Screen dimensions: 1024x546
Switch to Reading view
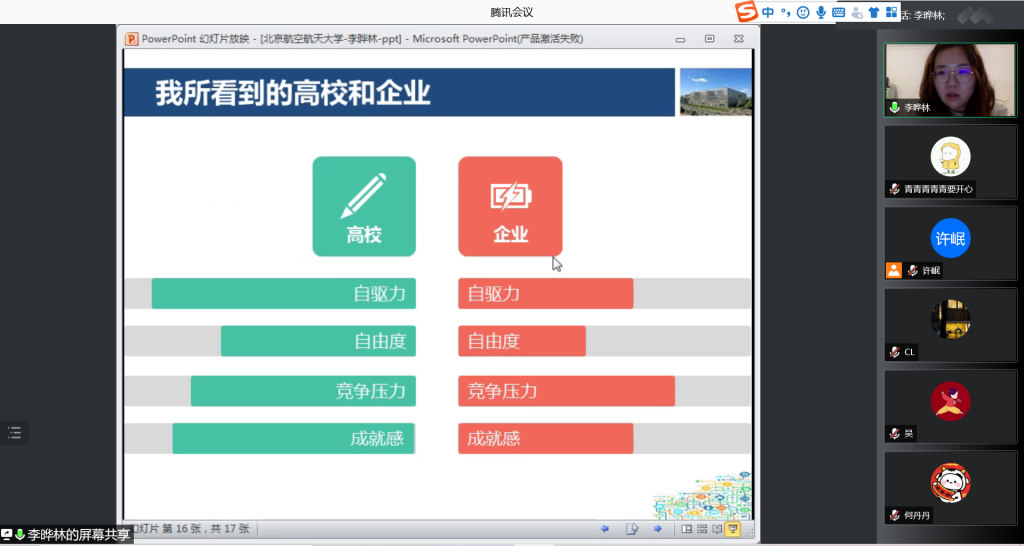[717, 529]
